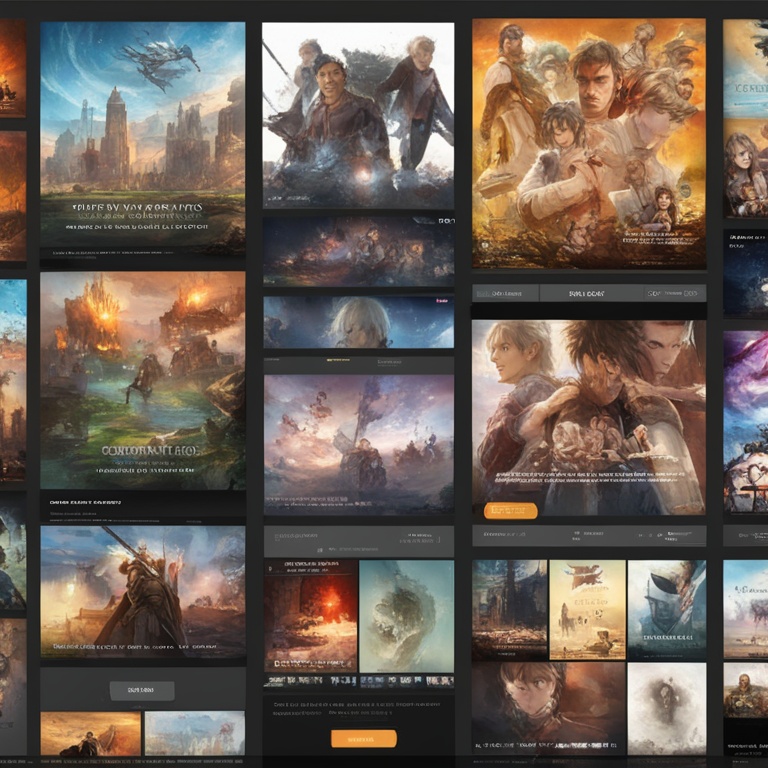Open the purple swirl artwork at the right edge
The width and height of the screenshot is (768, 768).
(745, 421)
